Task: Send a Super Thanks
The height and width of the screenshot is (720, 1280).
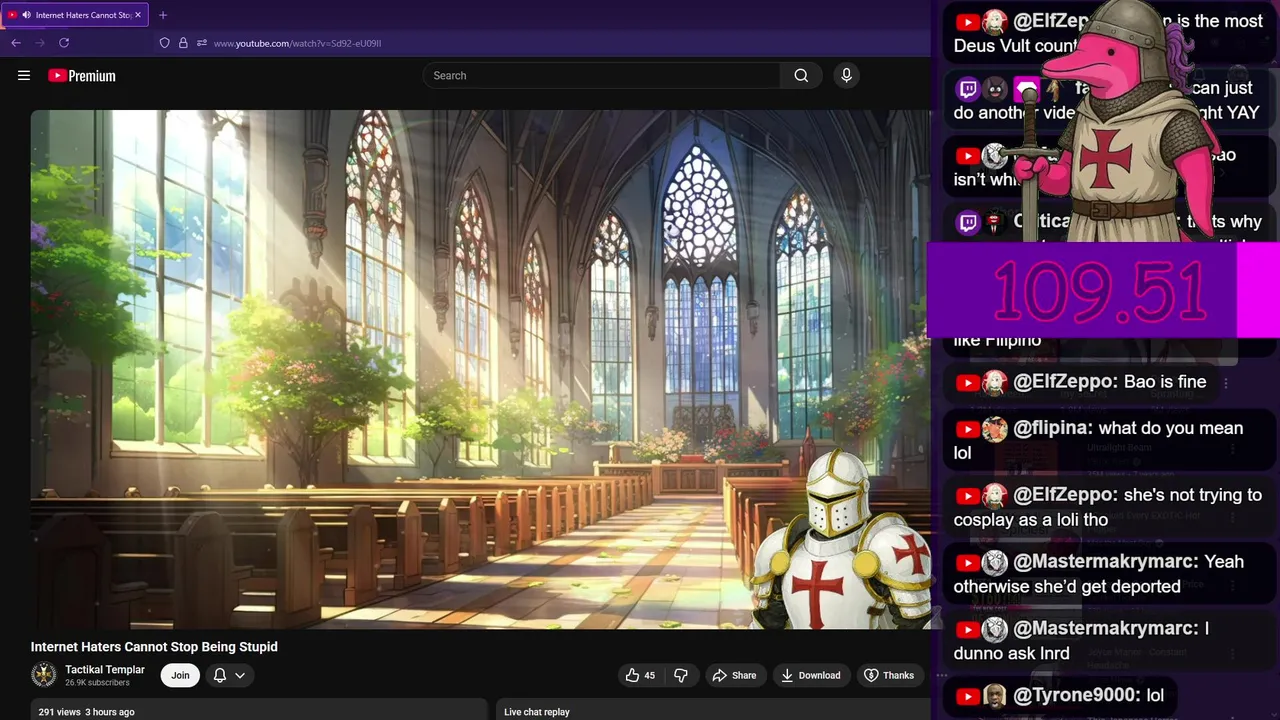Action: pos(889,675)
